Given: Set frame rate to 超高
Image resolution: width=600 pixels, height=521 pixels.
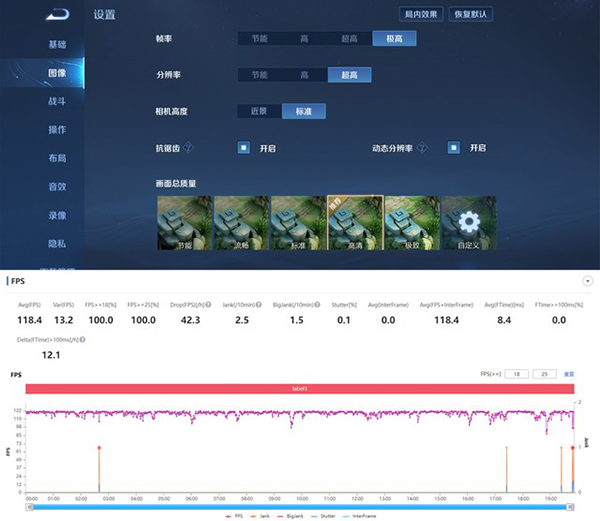Looking at the screenshot, I should 348,38.
